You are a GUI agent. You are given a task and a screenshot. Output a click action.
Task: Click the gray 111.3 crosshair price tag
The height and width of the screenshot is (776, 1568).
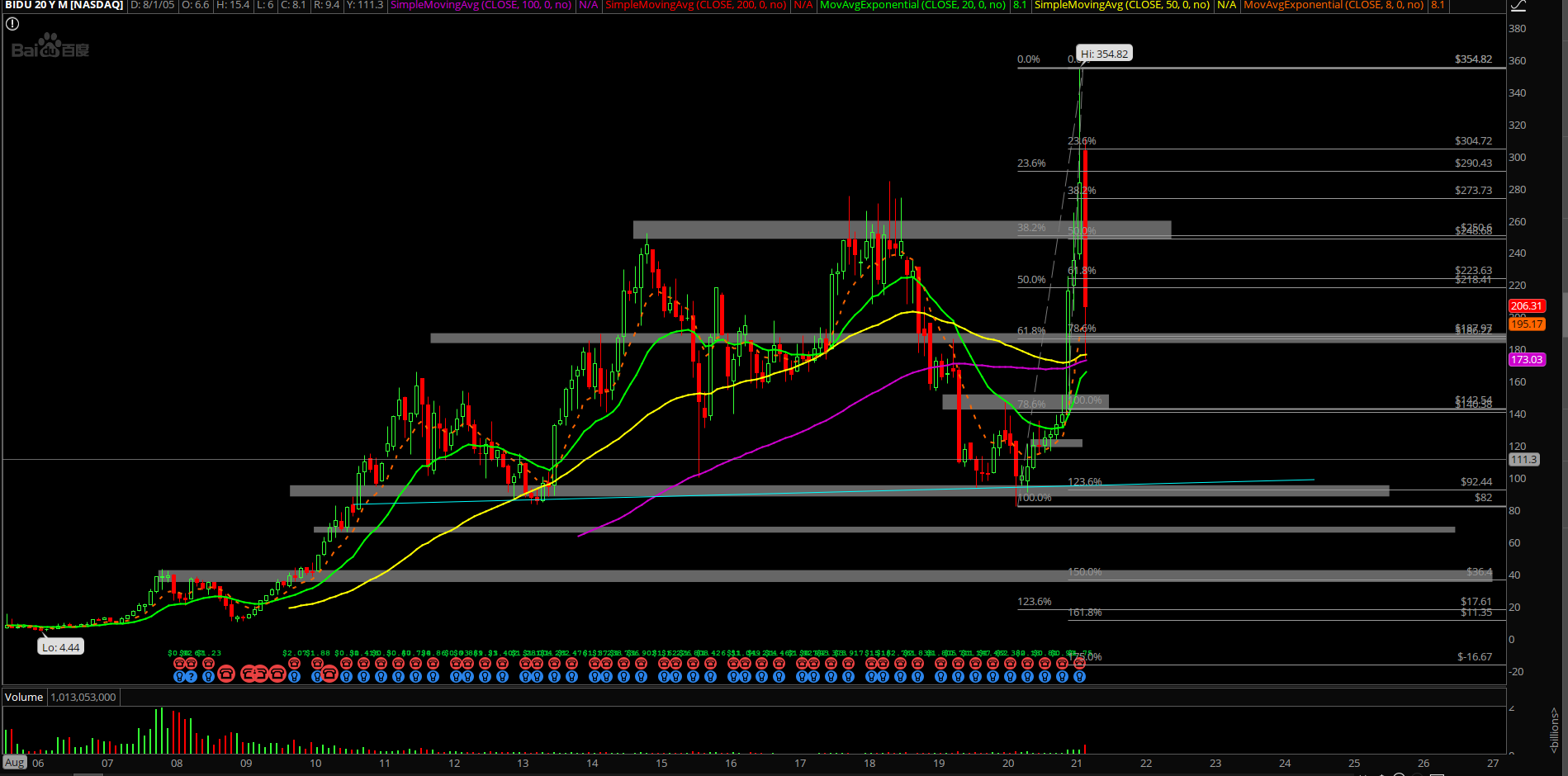1524,459
